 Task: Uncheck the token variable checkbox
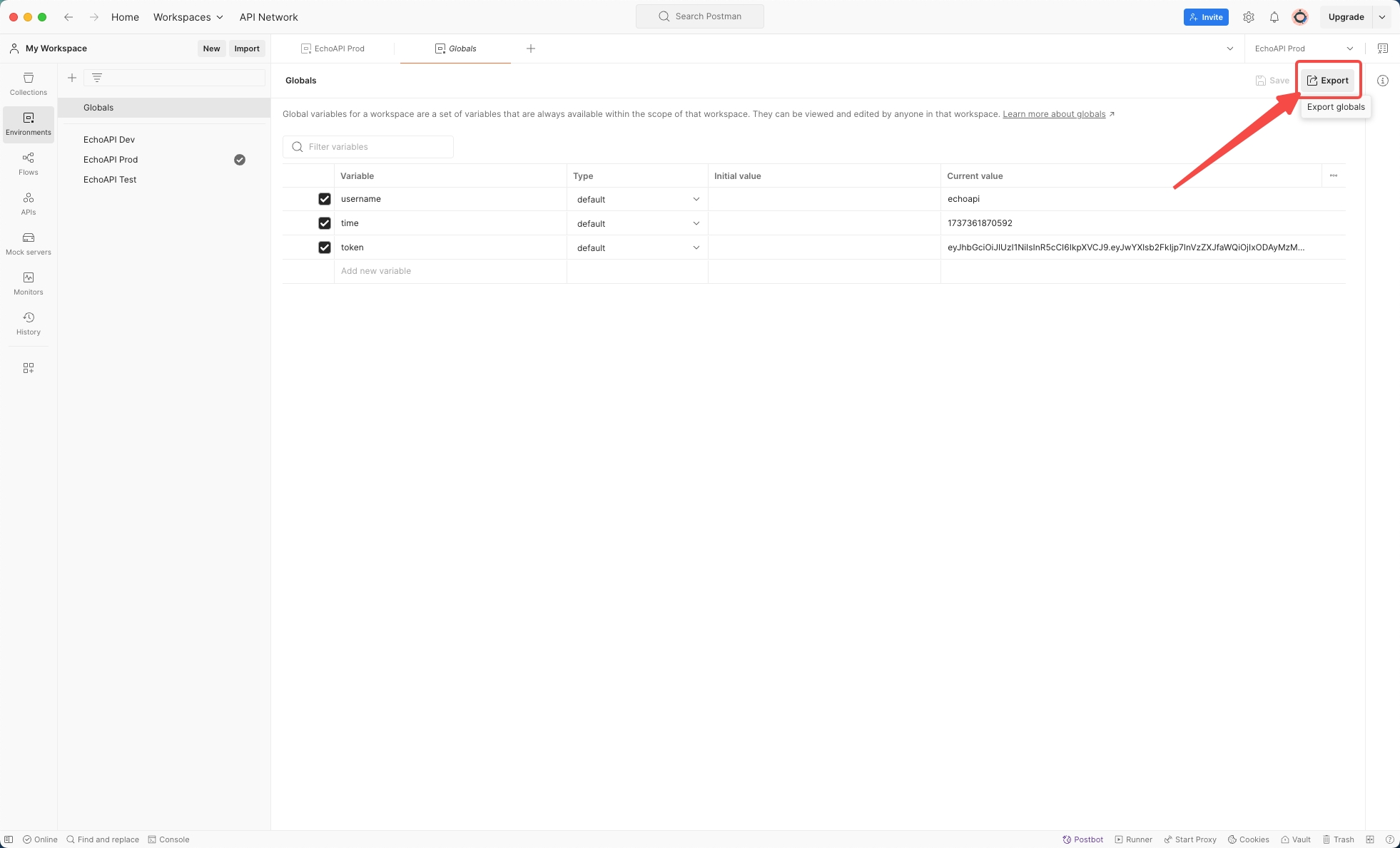click(325, 247)
